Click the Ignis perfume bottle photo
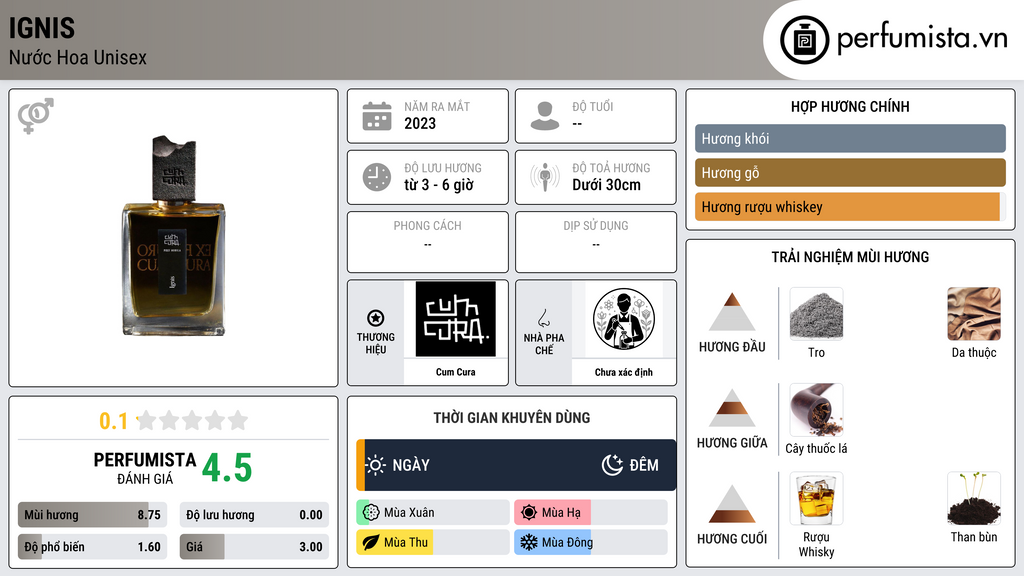 coord(174,236)
